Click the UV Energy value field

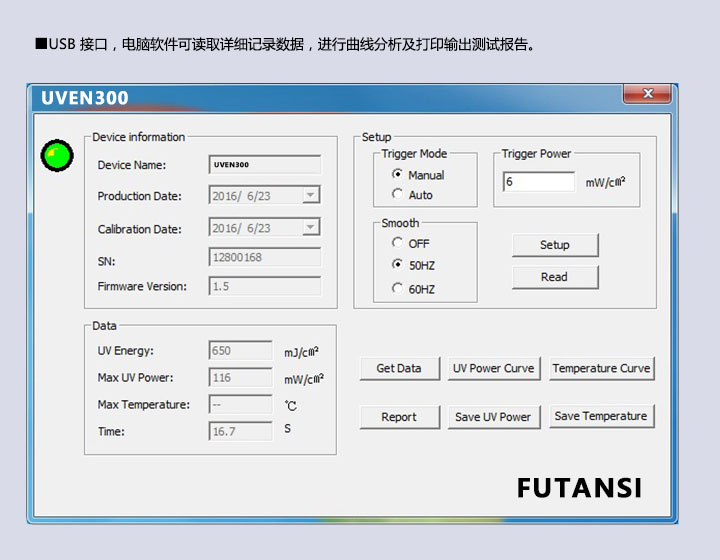240,351
